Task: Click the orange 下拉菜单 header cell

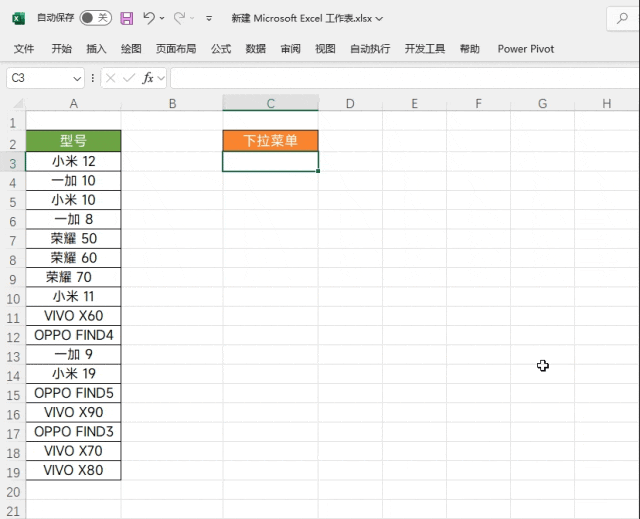Action: (271, 141)
